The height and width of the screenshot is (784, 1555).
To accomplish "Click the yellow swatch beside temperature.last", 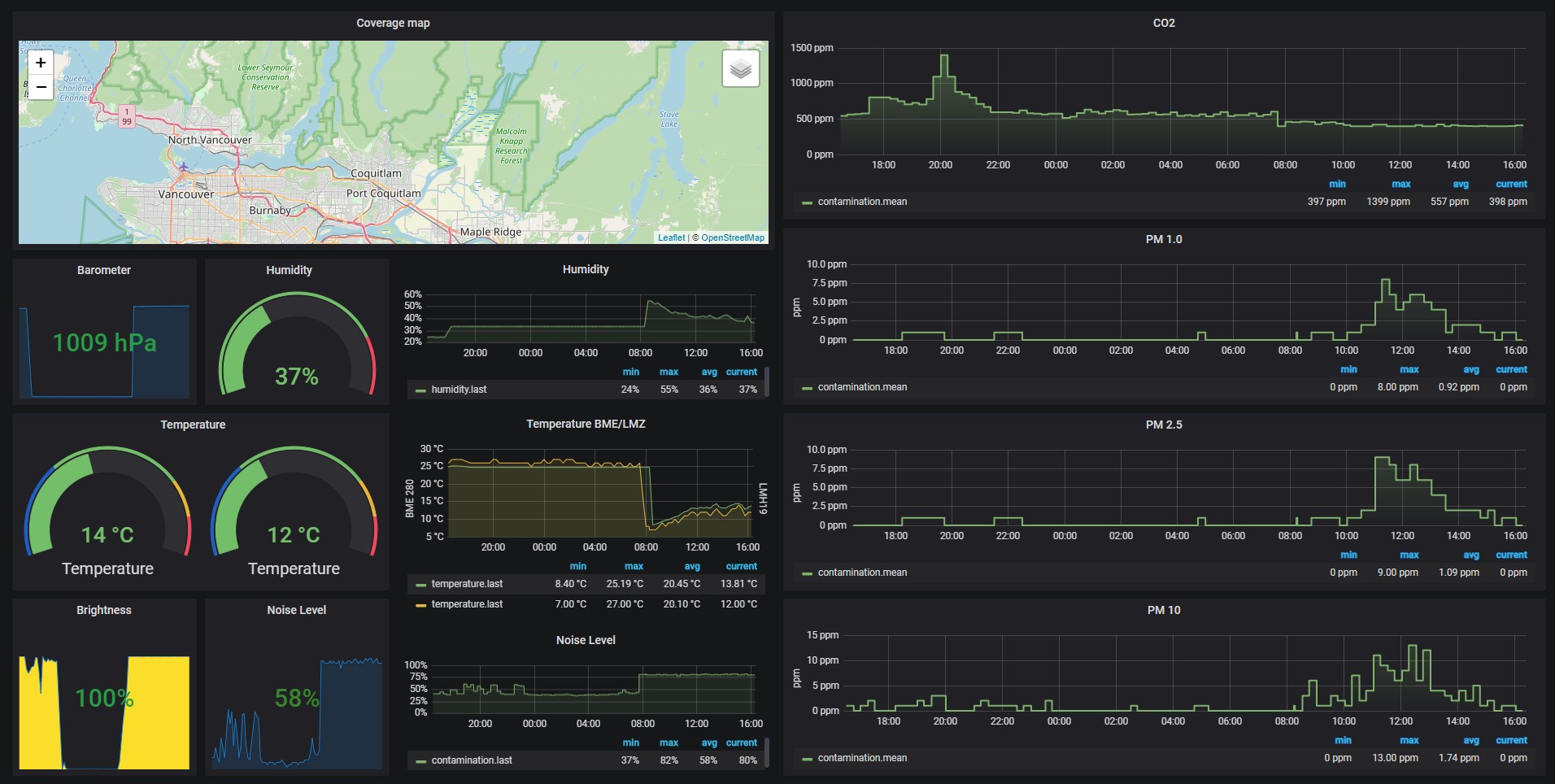I will click(x=420, y=605).
